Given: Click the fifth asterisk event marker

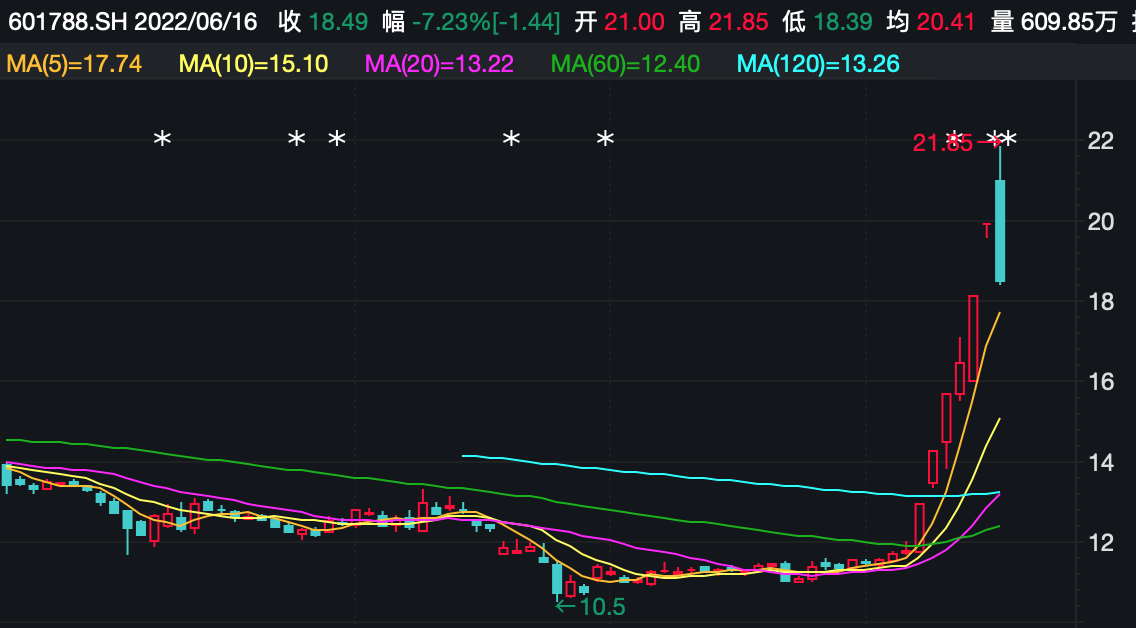Looking at the screenshot, I should 605,138.
